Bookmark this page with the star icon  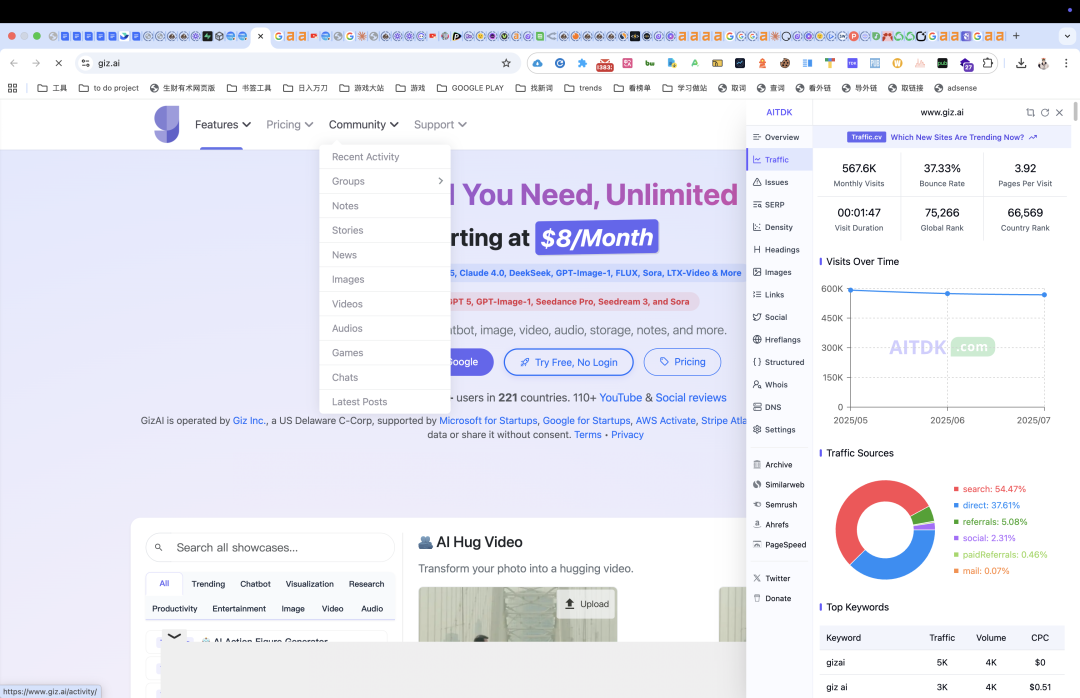click(x=506, y=63)
